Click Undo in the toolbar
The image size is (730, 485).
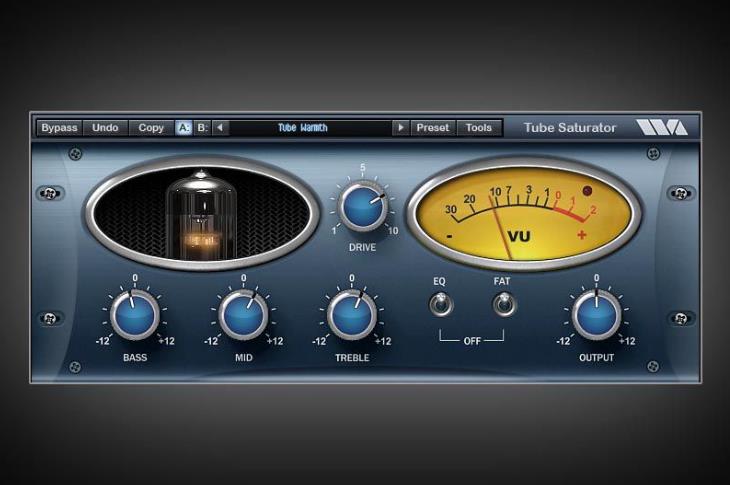click(105, 128)
